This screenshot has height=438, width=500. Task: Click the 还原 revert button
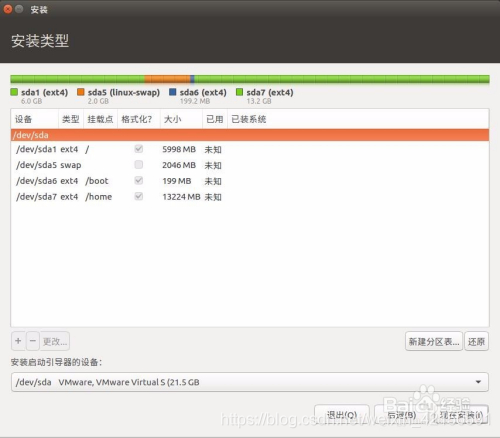476,341
